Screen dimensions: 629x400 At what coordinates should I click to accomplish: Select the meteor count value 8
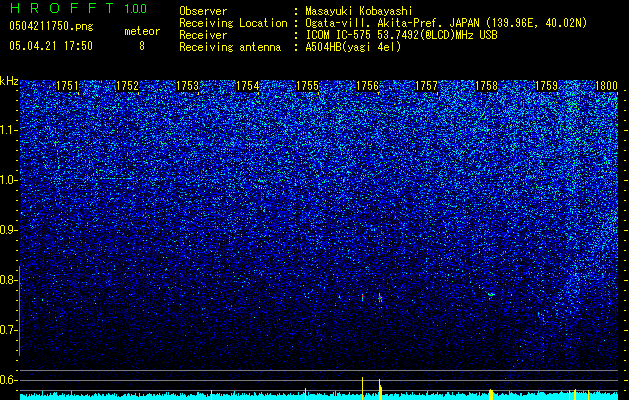pyautogui.click(x=142, y=46)
